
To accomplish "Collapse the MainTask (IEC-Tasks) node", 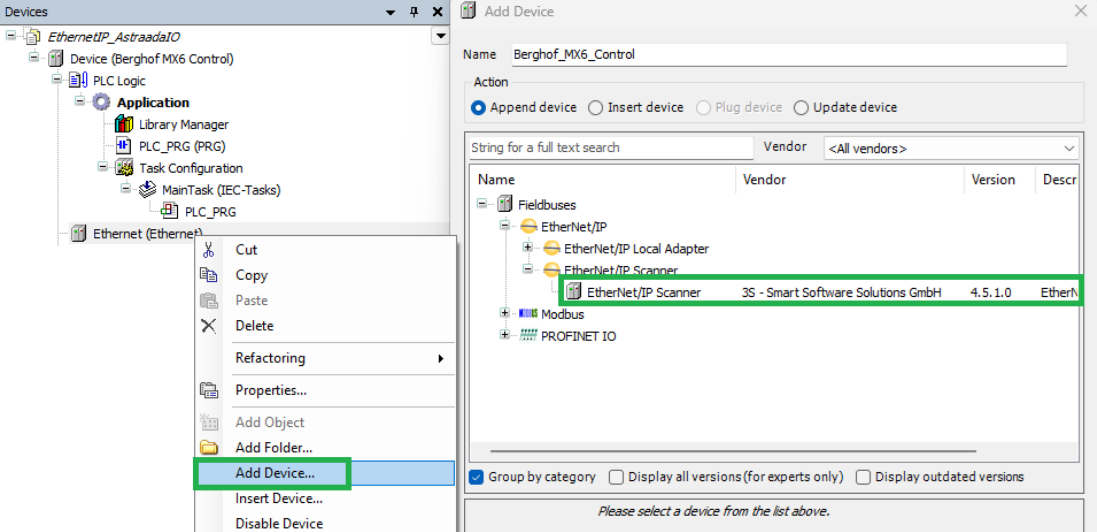I will point(125,188).
